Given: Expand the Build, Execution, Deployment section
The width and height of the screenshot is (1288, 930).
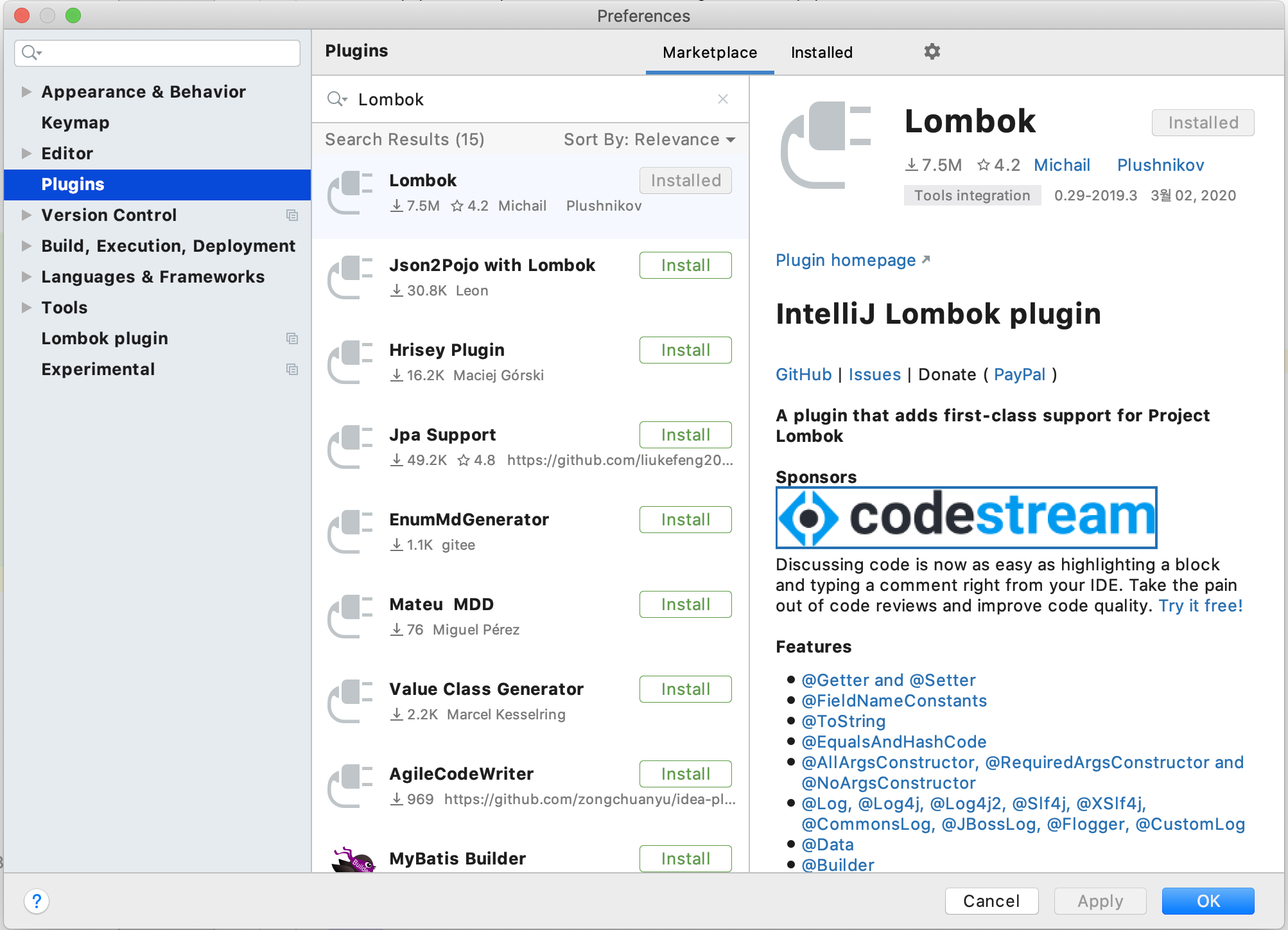Looking at the screenshot, I should (x=26, y=246).
